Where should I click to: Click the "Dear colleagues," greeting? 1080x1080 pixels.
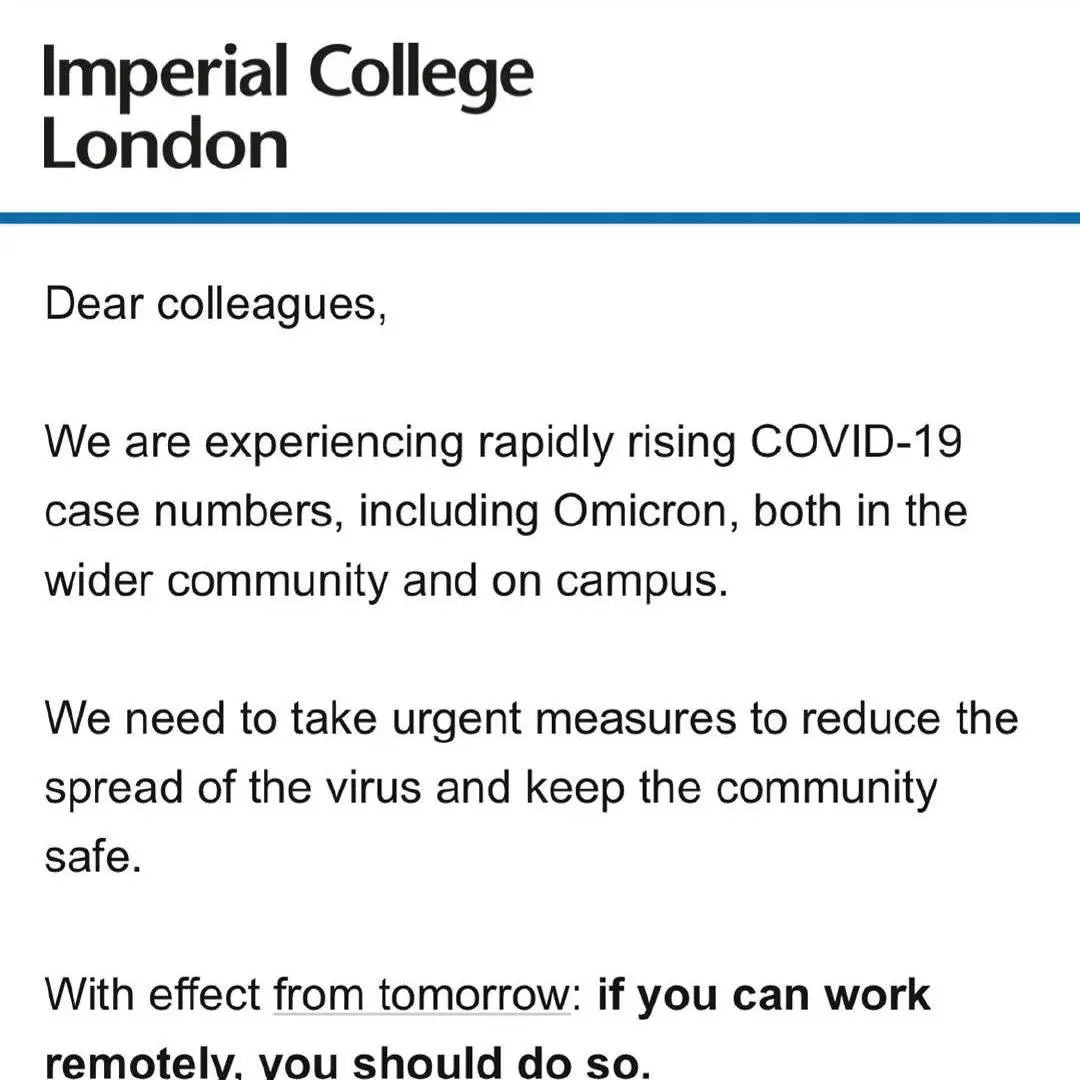click(x=215, y=304)
